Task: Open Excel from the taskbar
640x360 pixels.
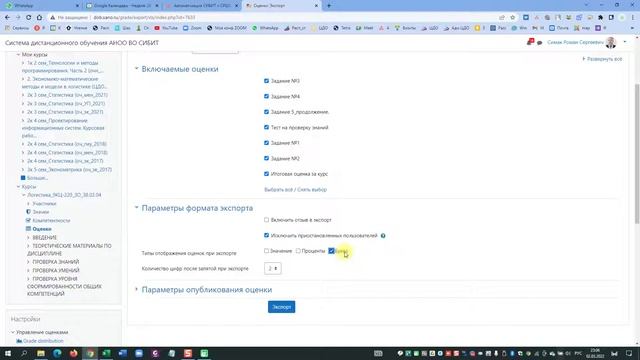Action: [x=107, y=353]
